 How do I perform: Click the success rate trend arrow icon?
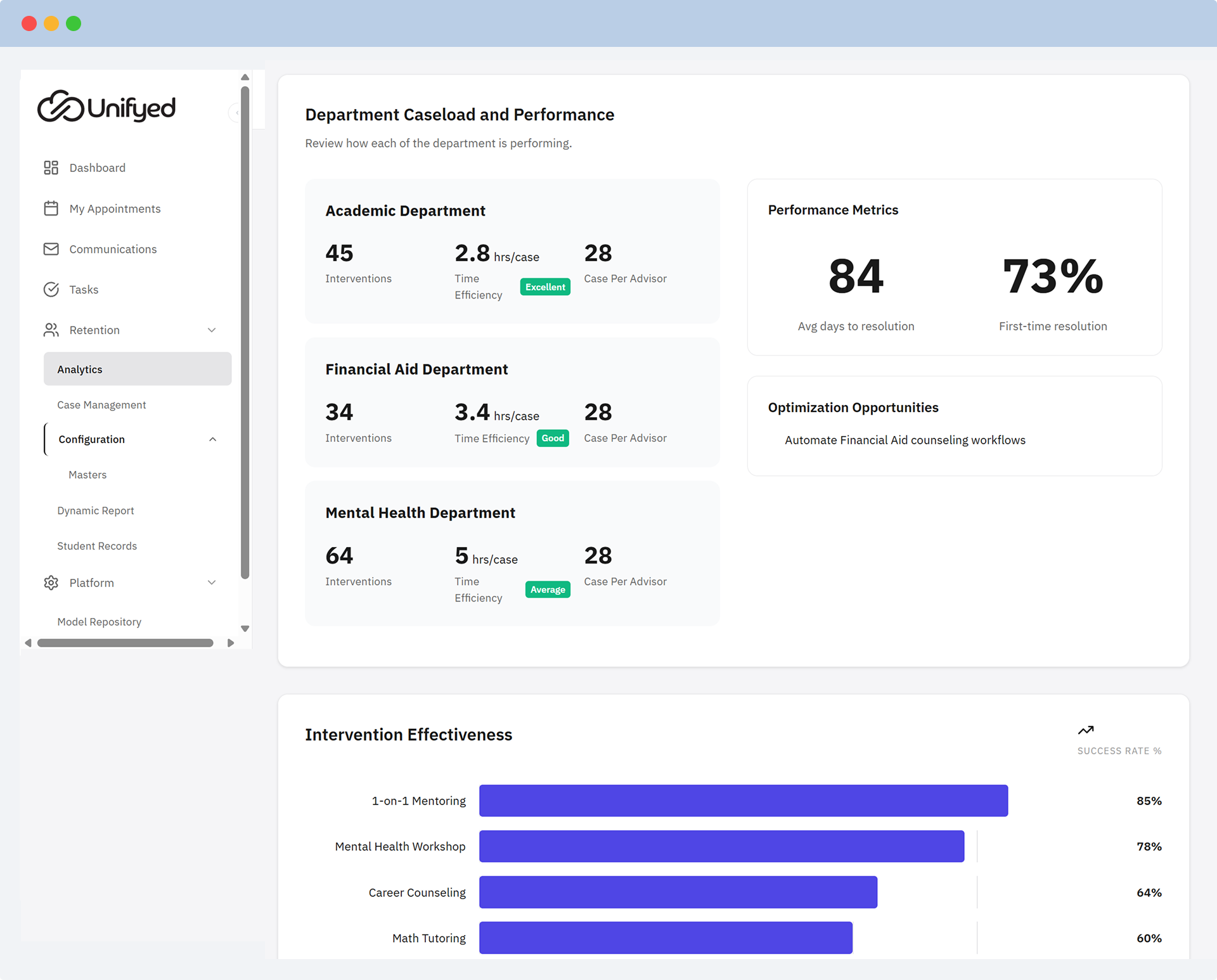(1086, 730)
